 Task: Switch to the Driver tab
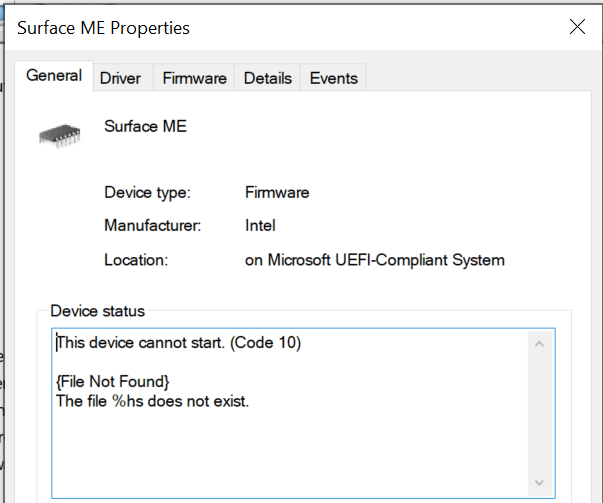tap(120, 78)
